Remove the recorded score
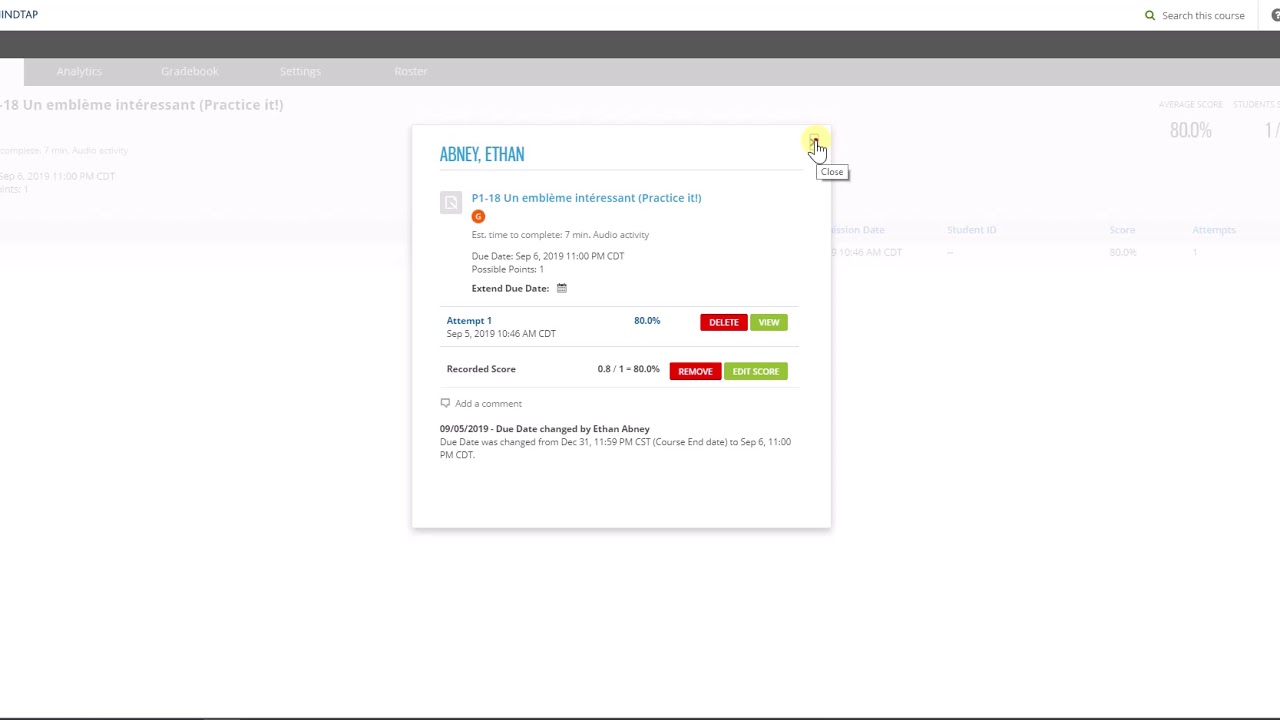The image size is (1280, 720). [x=695, y=371]
